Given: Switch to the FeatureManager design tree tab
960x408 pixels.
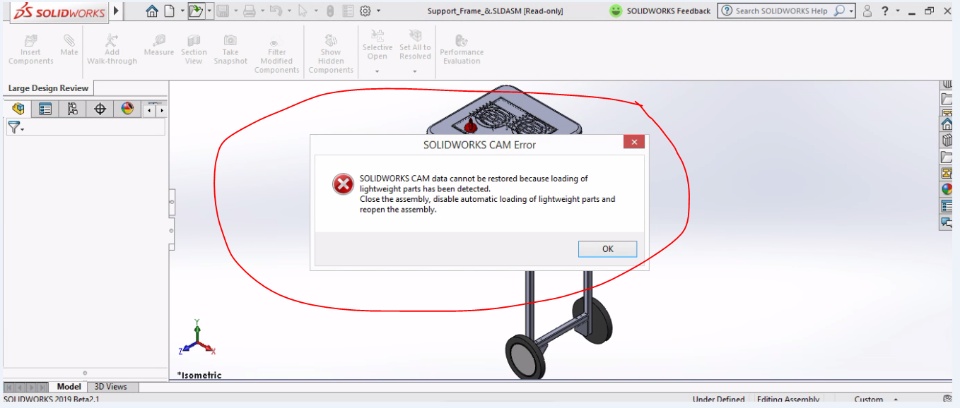Looking at the screenshot, I should 18,109.
